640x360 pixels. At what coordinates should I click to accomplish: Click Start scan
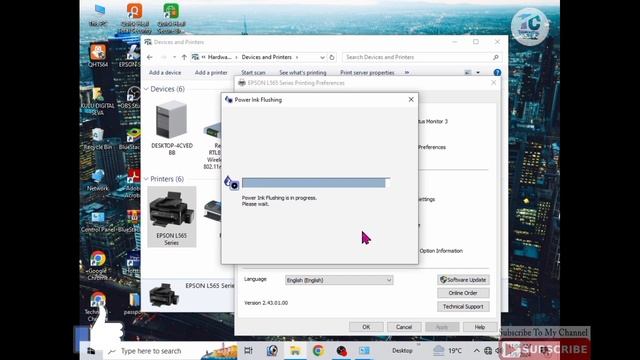(x=253, y=73)
